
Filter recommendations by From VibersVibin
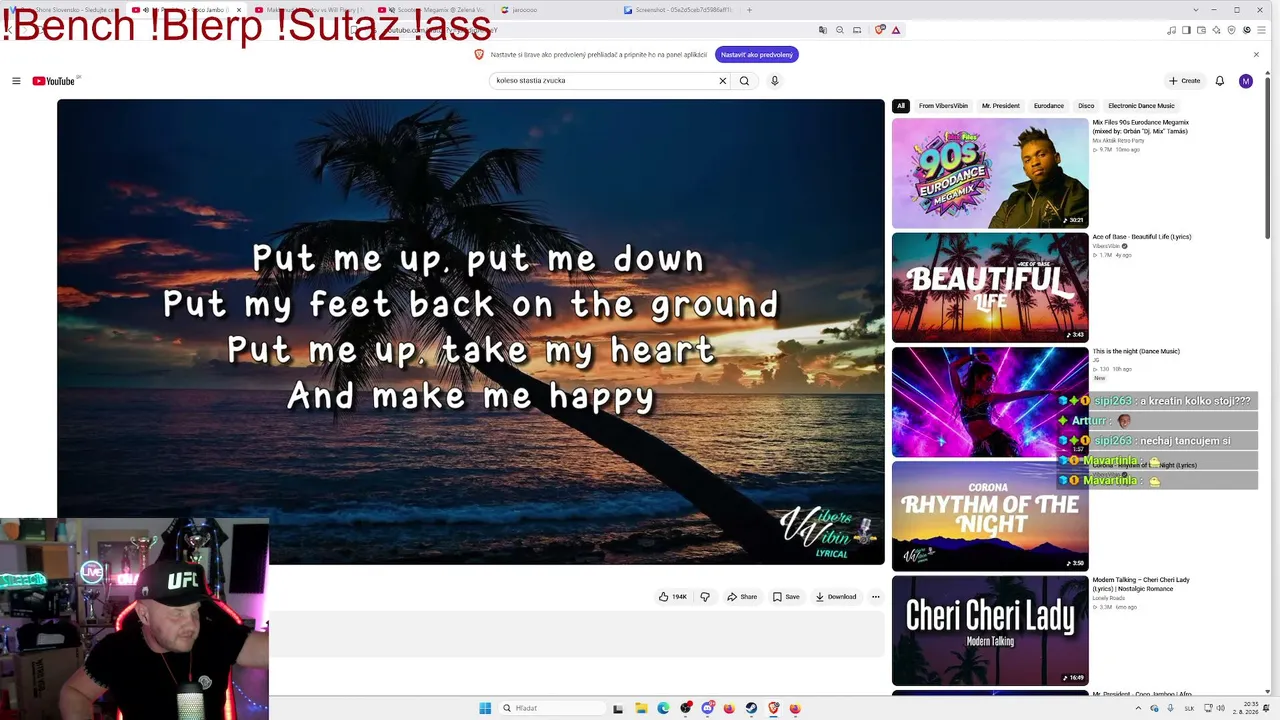[943, 106]
